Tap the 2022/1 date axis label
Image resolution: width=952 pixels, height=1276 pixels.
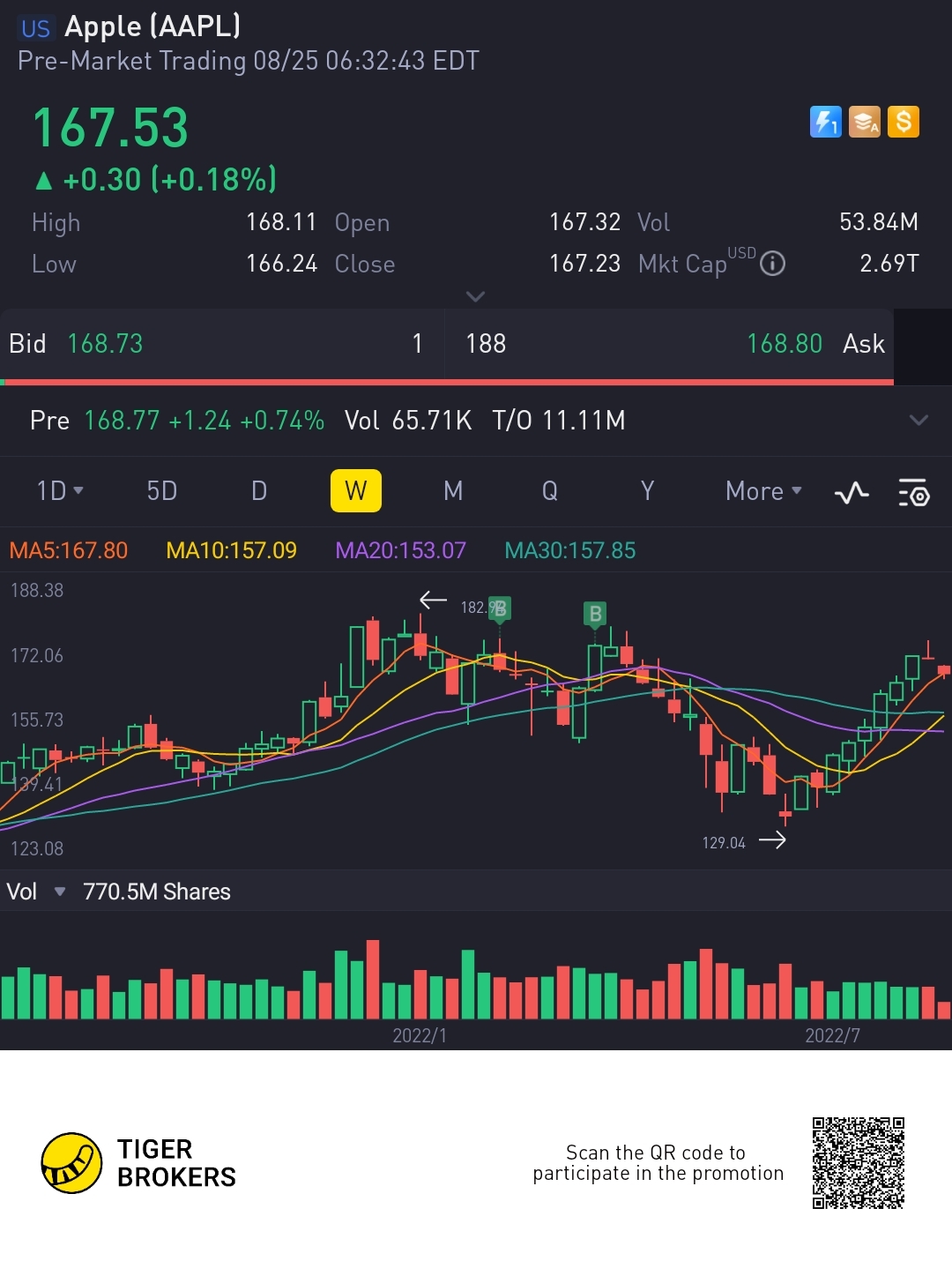(x=420, y=1035)
